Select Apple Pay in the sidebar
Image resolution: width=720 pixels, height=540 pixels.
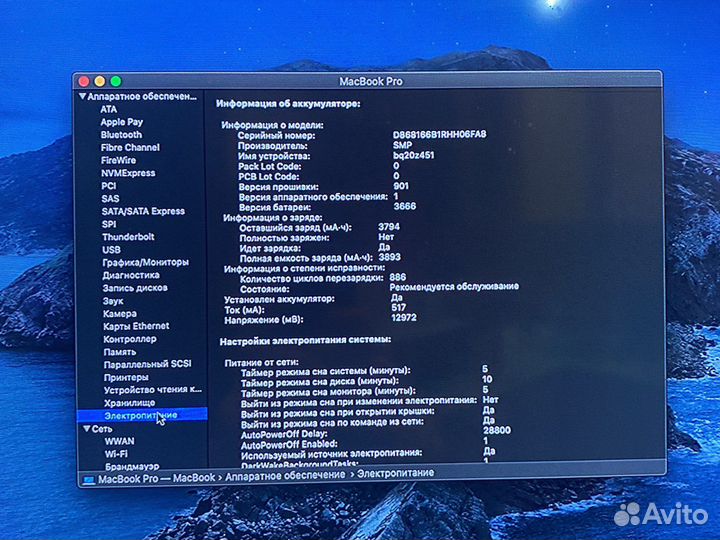click(122, 122)
